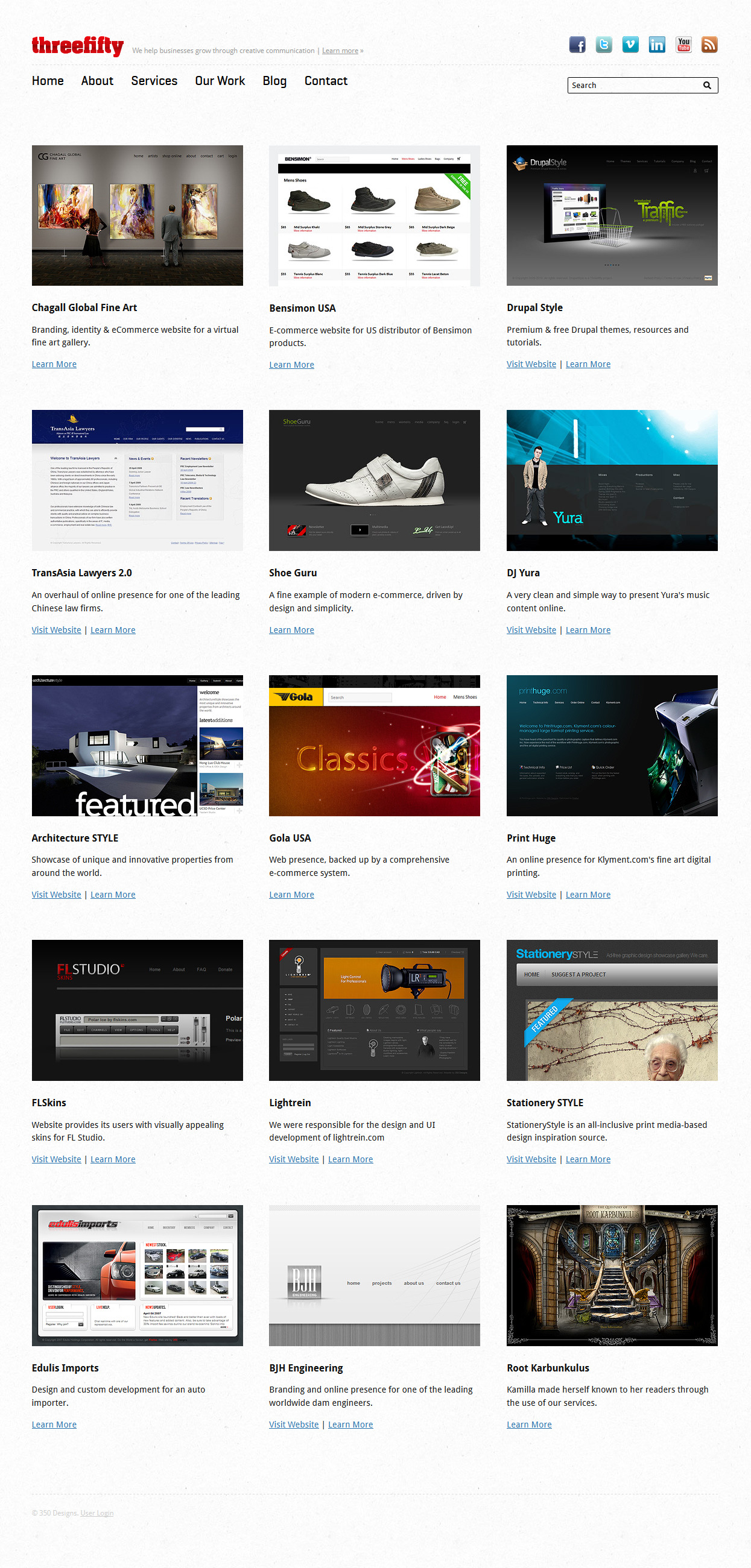This screenshot has width=751, height=1568.
Task: Open the Contact menu item
Action: 326,81
